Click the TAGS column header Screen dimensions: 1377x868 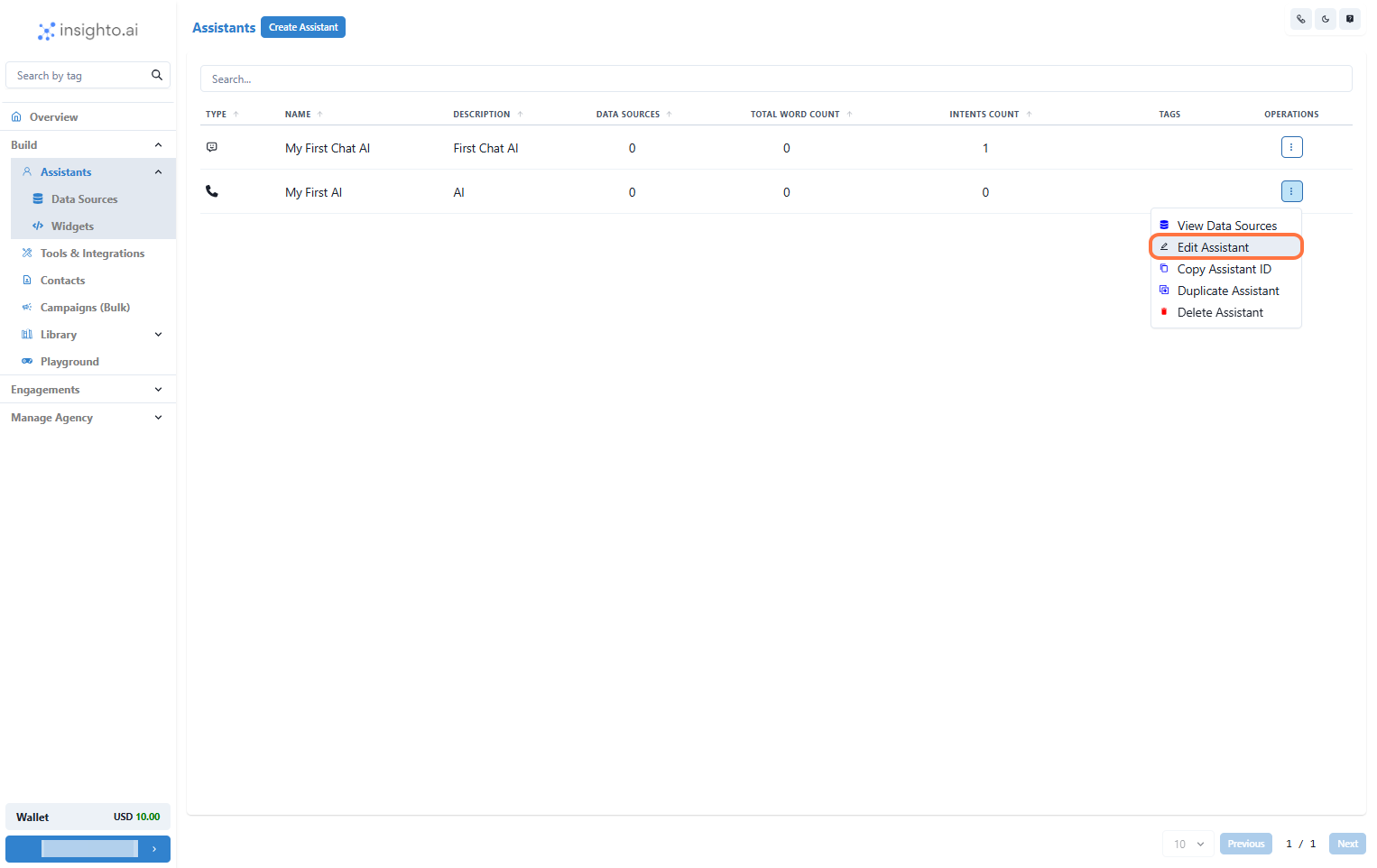point(1169,114)
